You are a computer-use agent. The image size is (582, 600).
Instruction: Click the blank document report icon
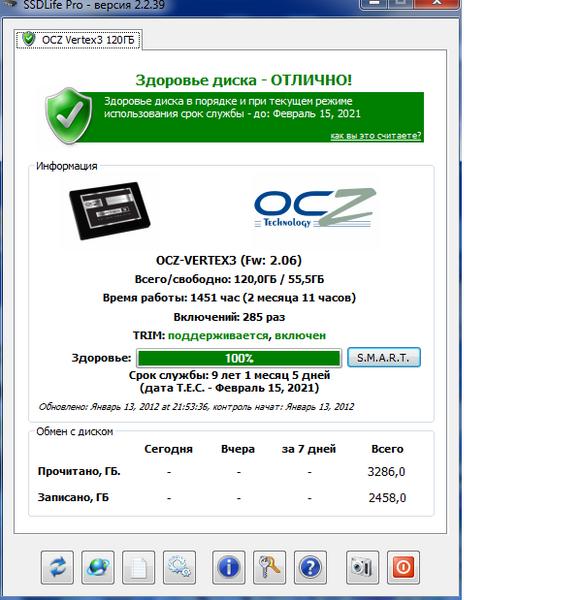click(x=139, y=567)
